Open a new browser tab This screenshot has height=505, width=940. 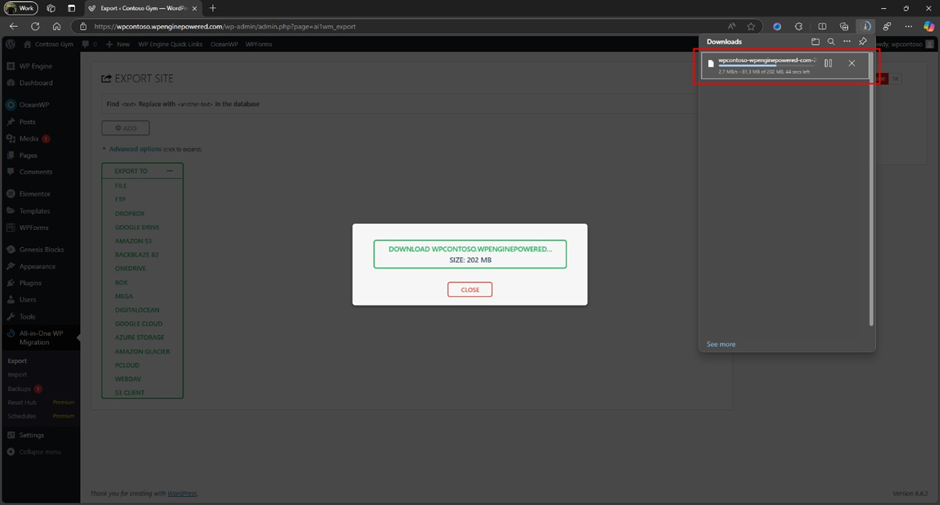(212, 8)
